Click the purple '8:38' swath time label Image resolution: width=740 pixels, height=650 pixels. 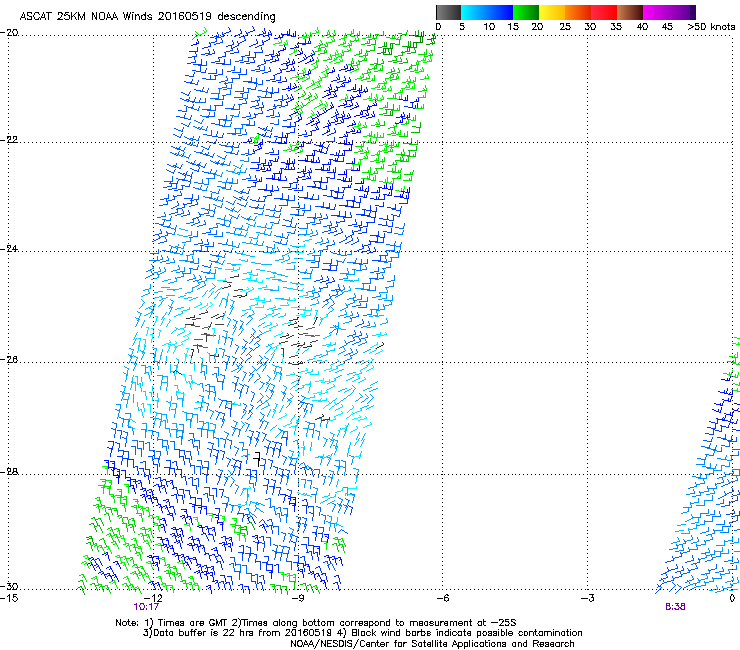[x=675, y=607]
